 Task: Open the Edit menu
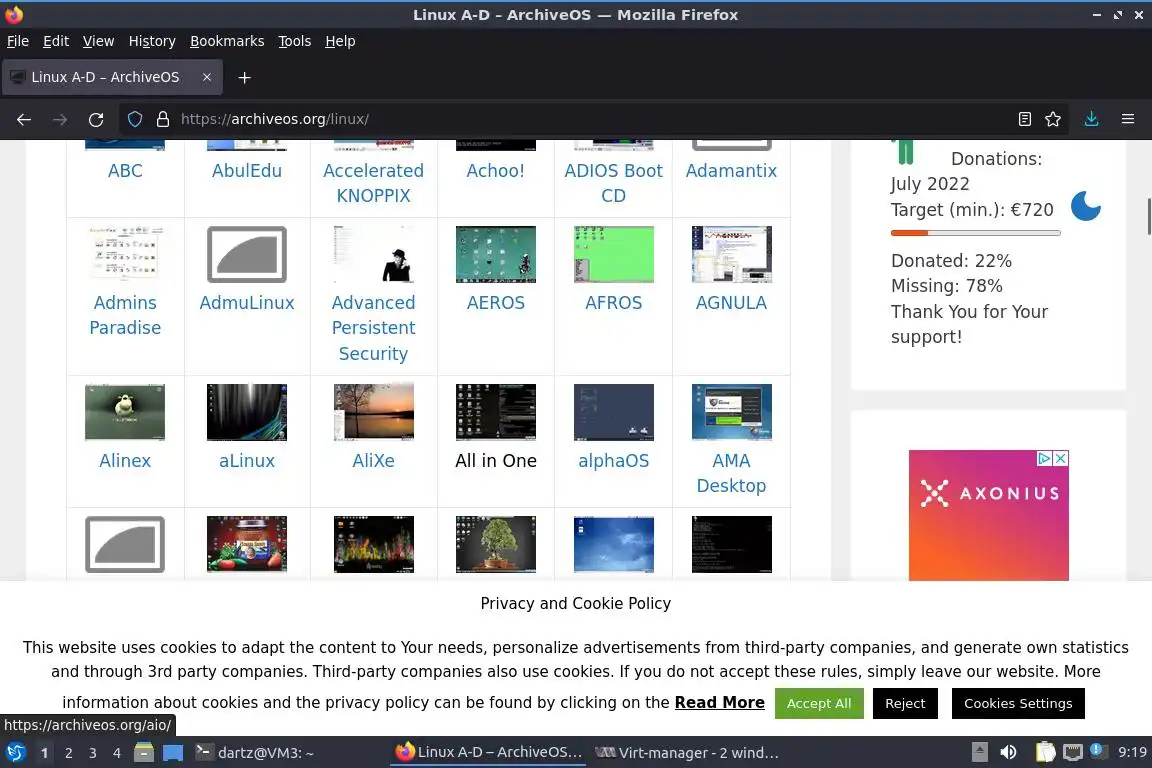[x=56, y=41]
